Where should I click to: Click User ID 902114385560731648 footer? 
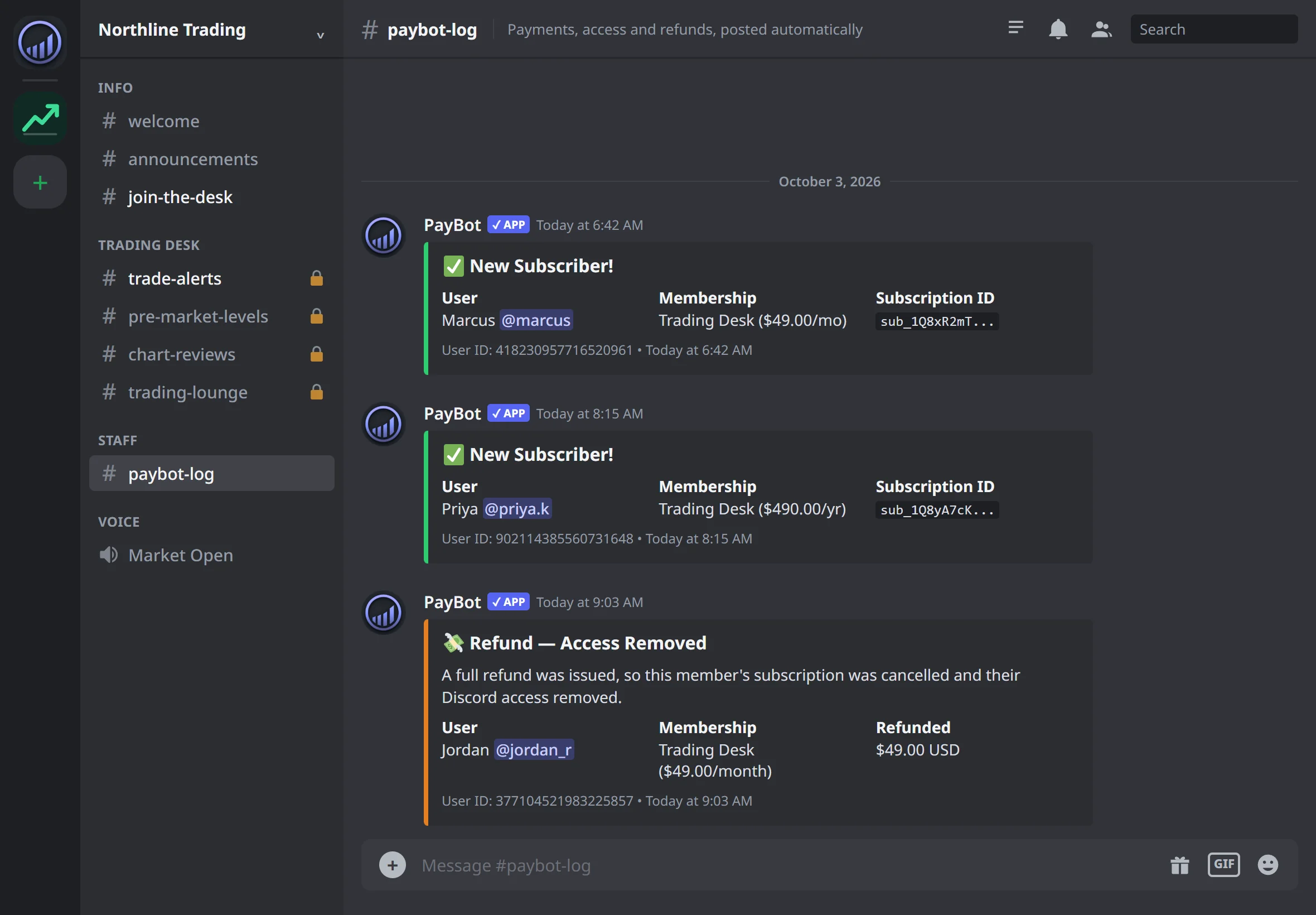tap(537, 539)
